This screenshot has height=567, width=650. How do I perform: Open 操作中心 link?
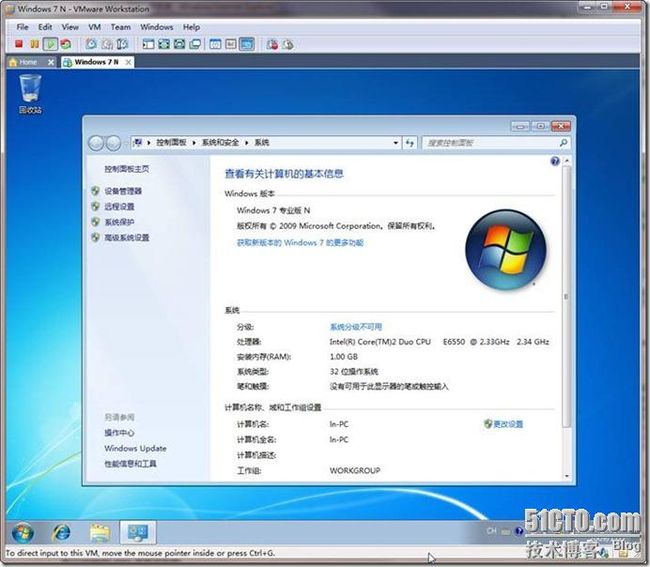(119, 433)
